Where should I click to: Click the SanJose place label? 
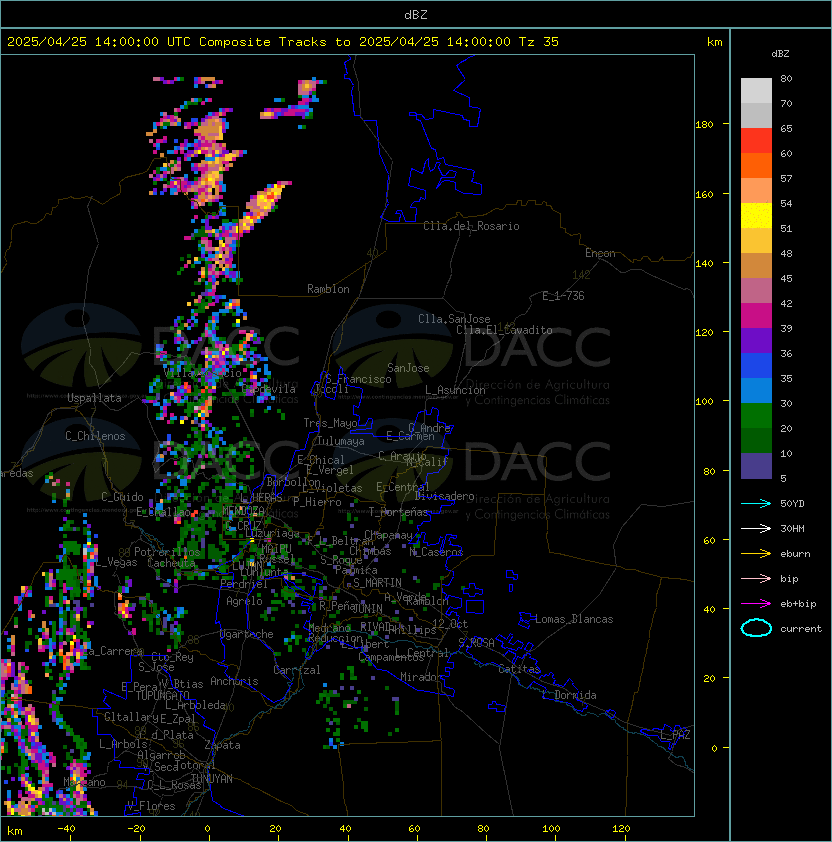click(x=408, y=368)
